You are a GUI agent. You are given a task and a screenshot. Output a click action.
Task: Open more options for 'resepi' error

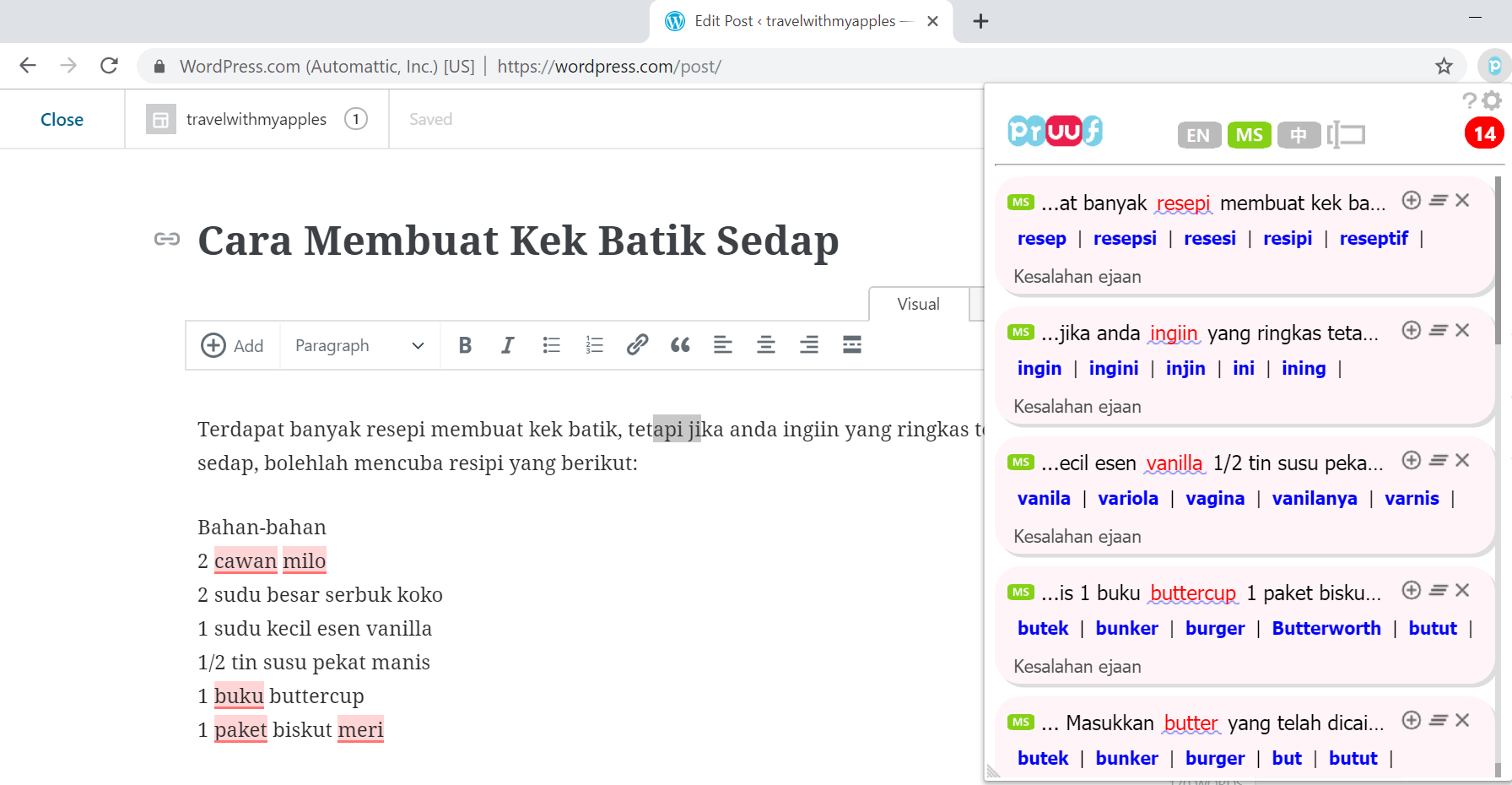pos(1439,200)
